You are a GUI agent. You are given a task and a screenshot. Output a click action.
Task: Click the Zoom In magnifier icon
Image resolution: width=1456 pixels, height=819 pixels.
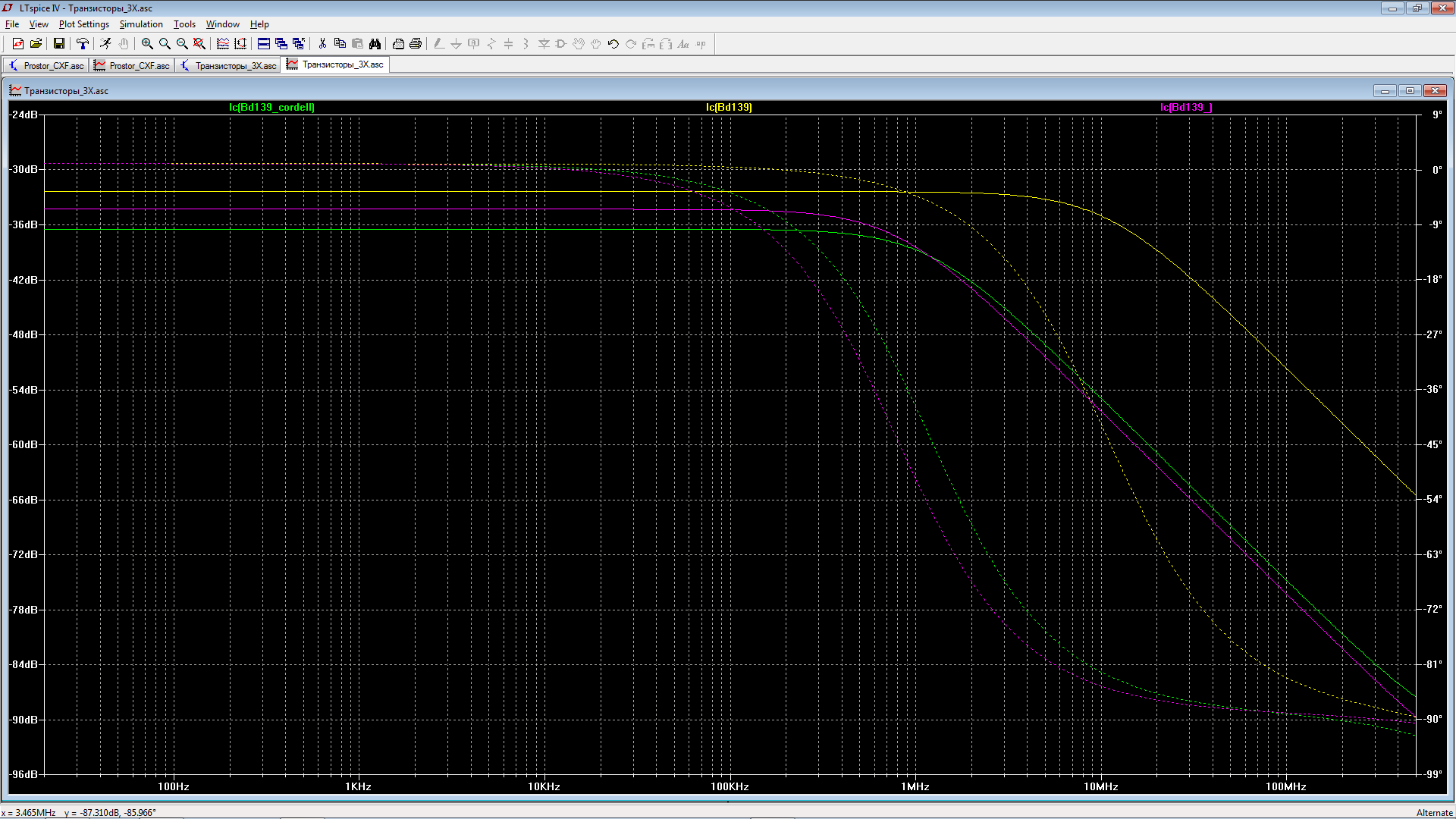(x=147, y=44)
